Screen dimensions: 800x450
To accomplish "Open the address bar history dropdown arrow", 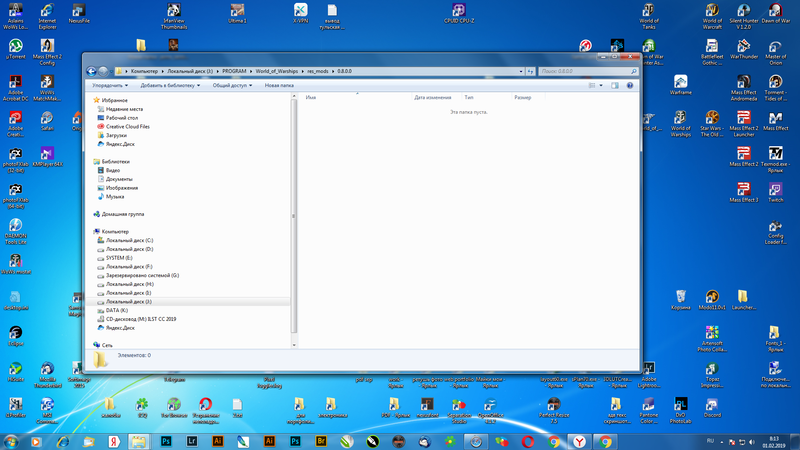I will 520,71.
